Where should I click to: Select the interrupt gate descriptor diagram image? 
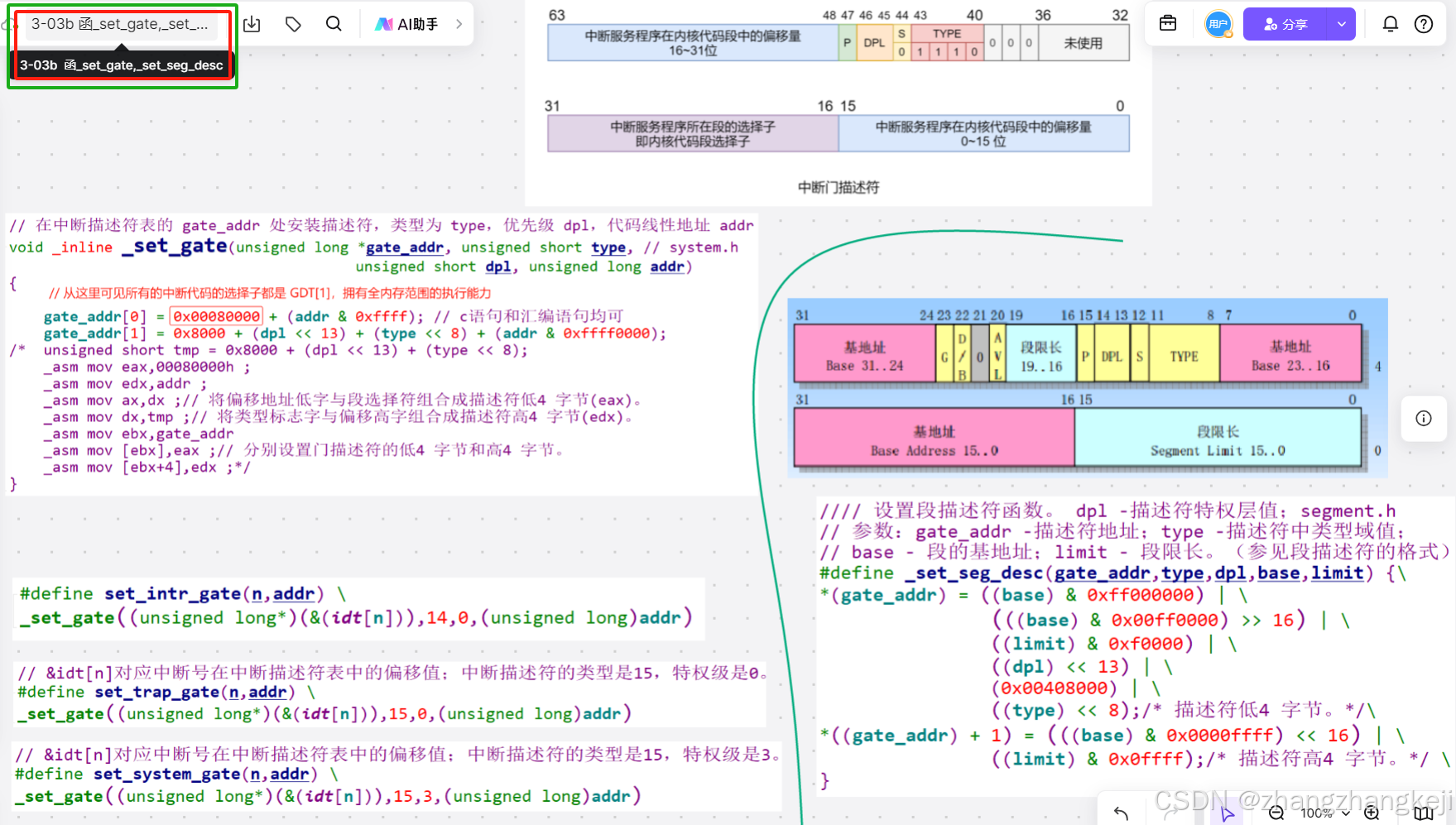[838, 103]
